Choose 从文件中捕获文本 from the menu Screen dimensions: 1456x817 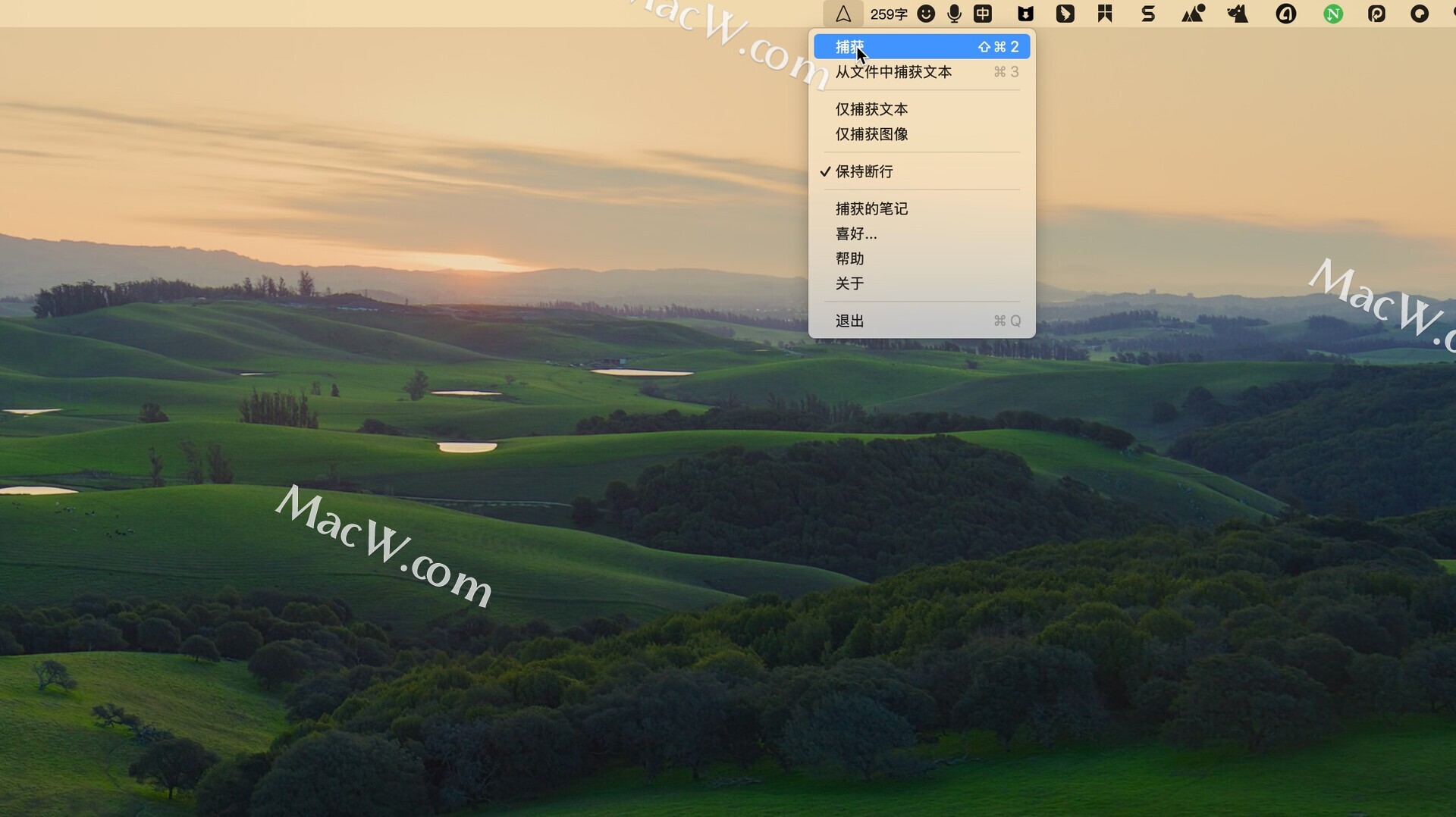[x=921, y=72]
